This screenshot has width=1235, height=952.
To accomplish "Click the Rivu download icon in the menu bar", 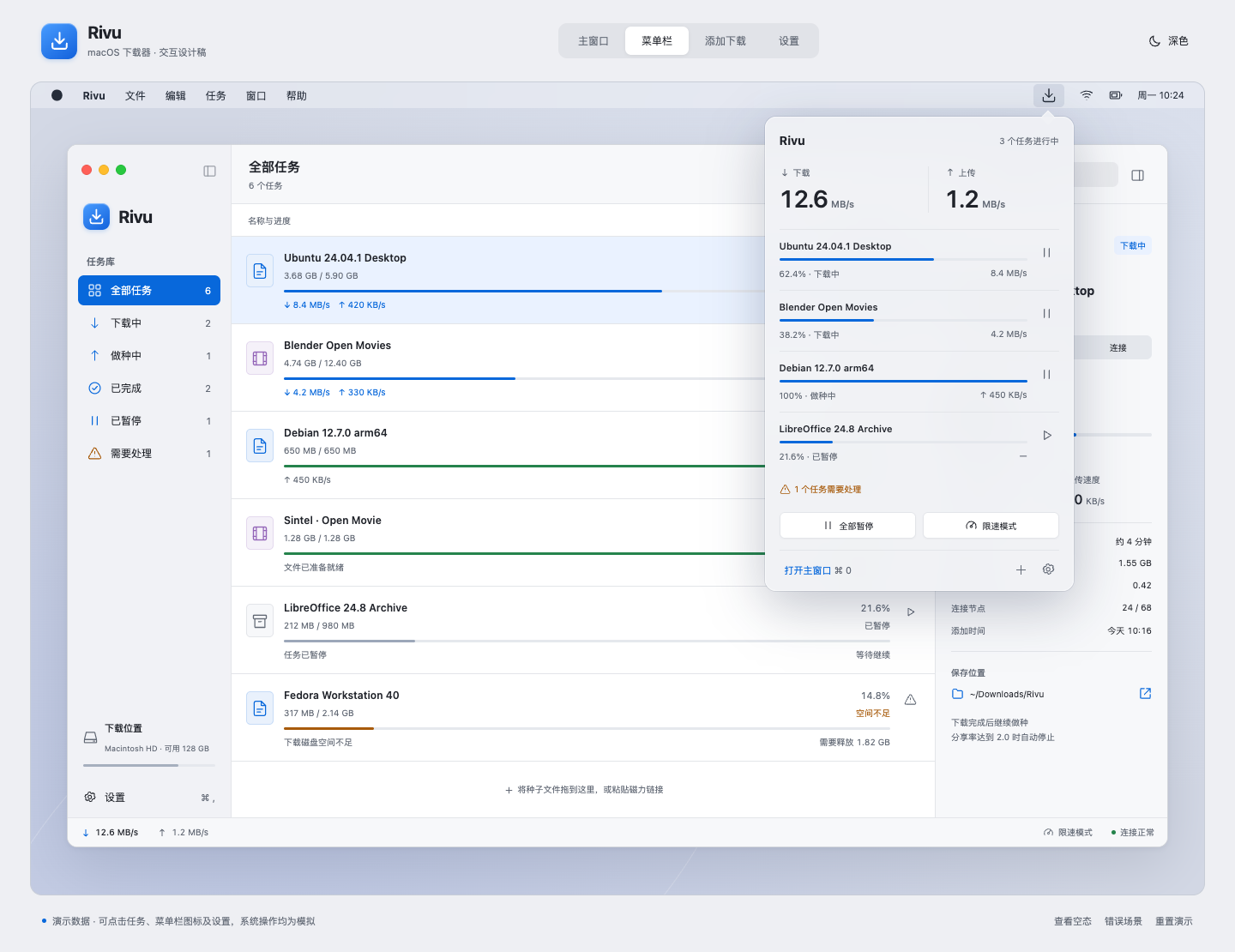I will pos(1049,95).
